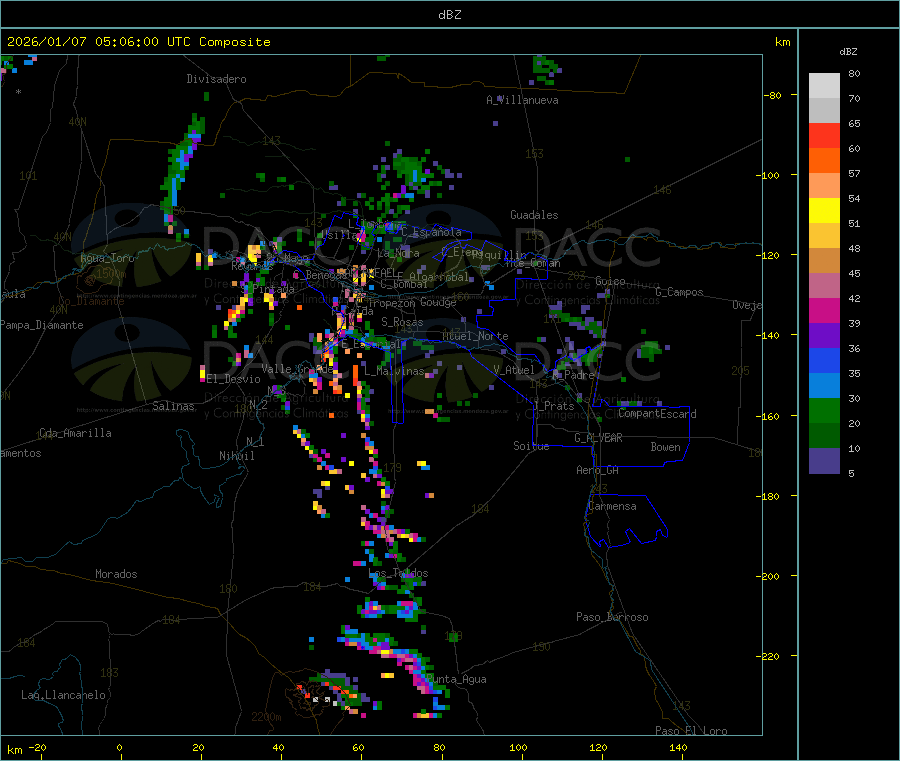Click the El_Desvio location label

point(234,379)
